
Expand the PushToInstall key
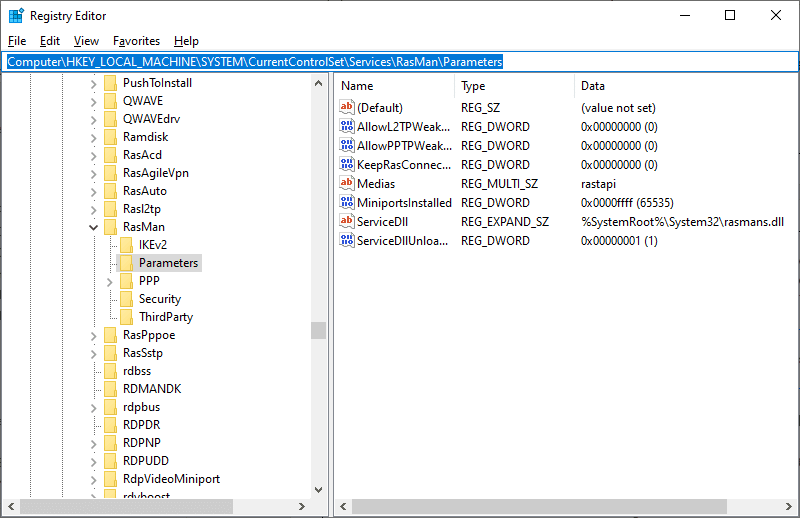point(93,84)
